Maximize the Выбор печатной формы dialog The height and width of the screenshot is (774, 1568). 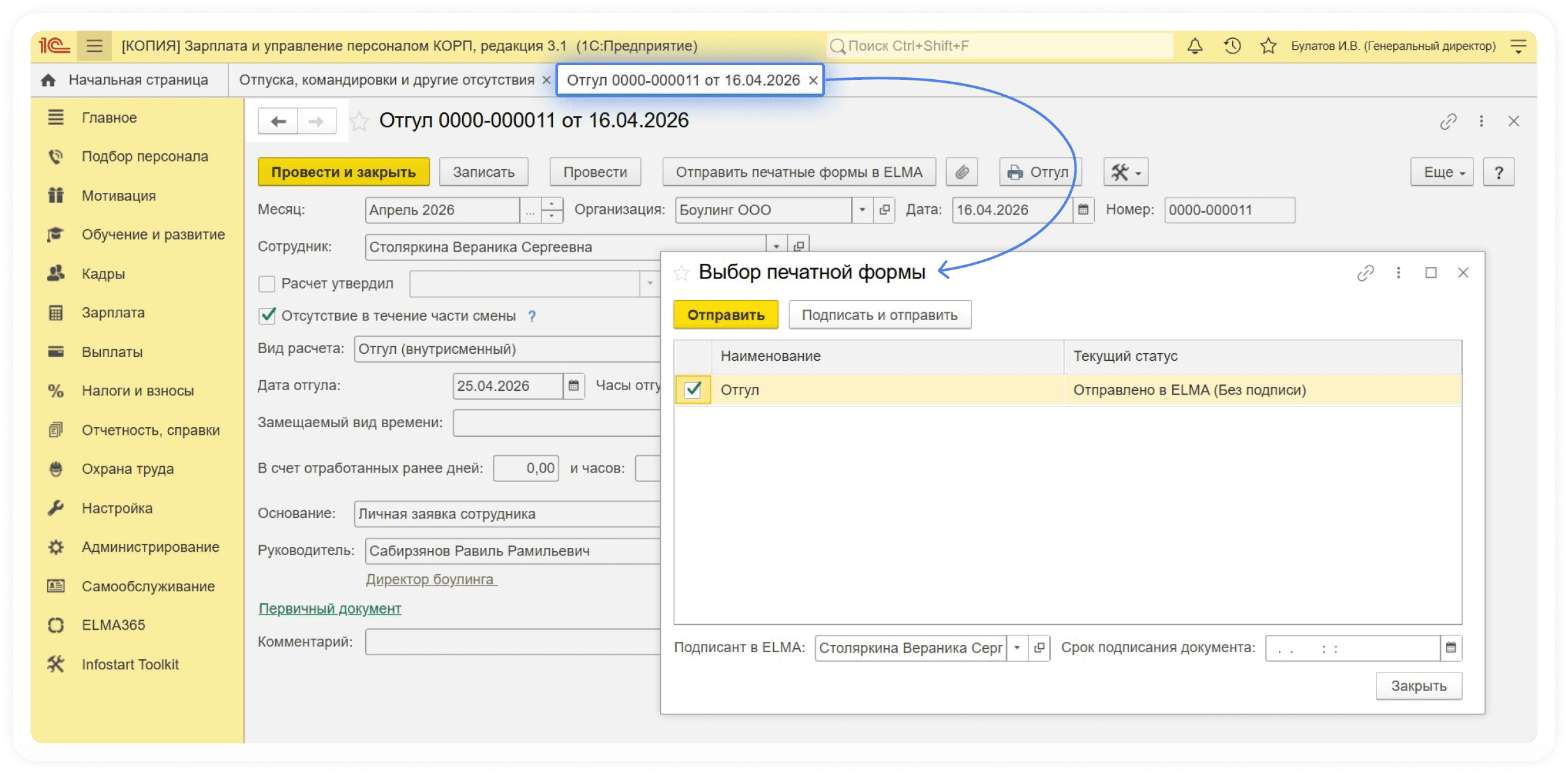point(1431,273)
